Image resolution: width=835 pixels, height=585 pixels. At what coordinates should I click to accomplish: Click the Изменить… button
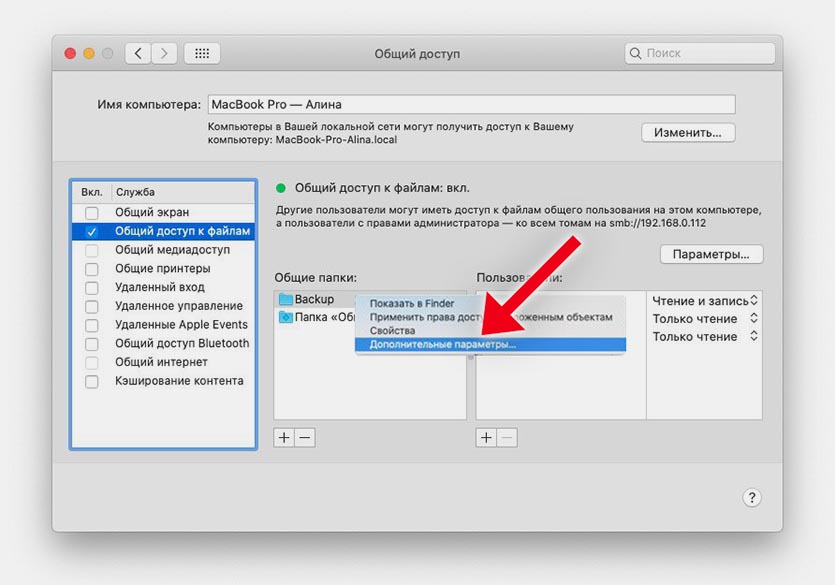(688, 133)
